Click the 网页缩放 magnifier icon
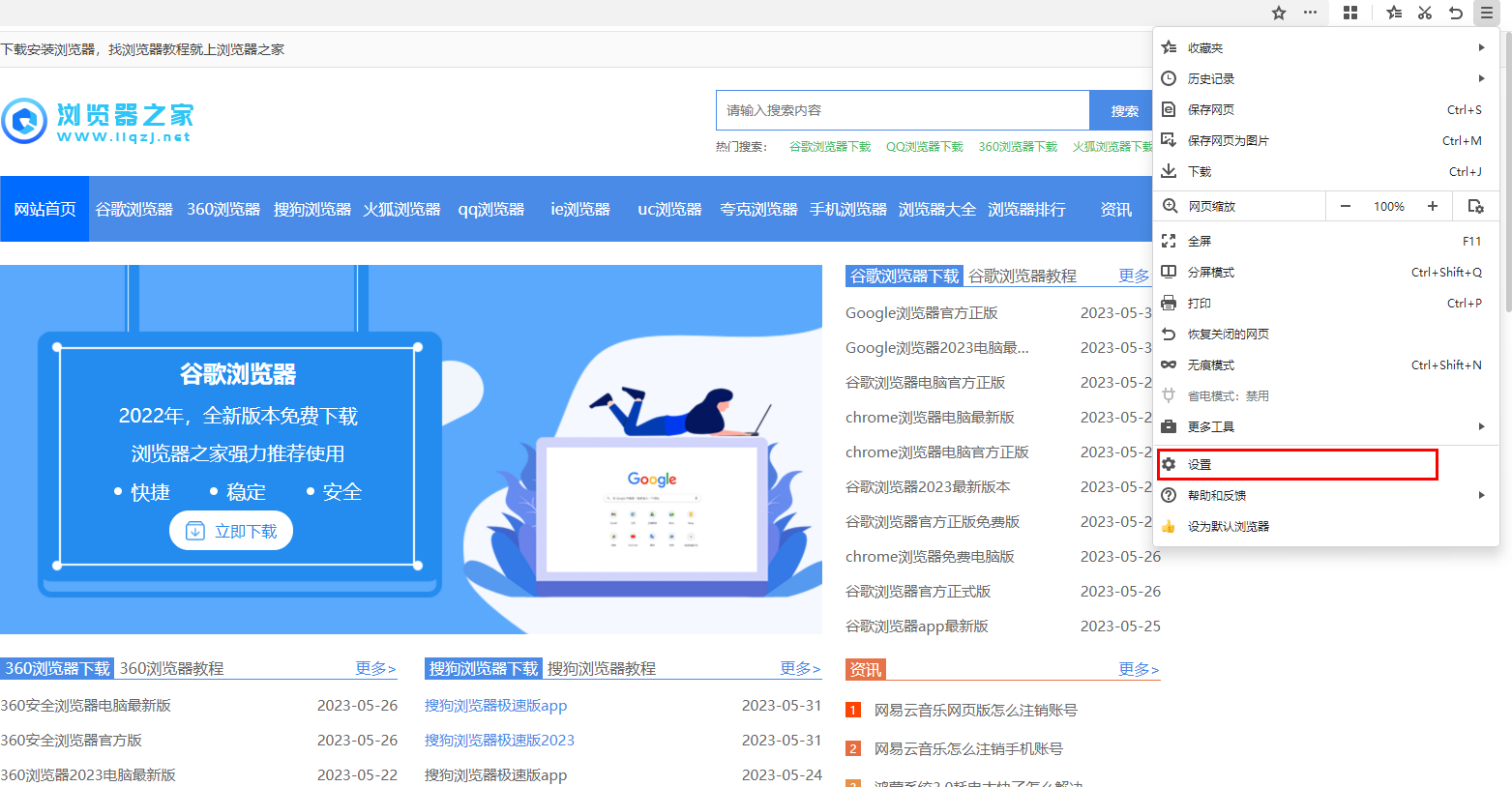 click(x=1169, y=206)
